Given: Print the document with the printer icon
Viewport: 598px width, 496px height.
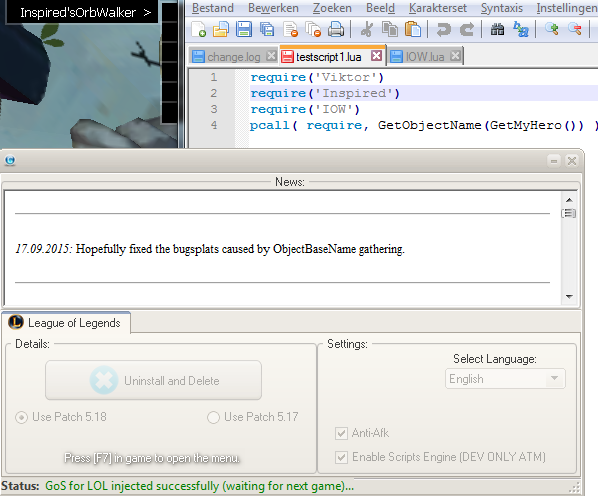Looking at the screenshot, I should [336, 29].
